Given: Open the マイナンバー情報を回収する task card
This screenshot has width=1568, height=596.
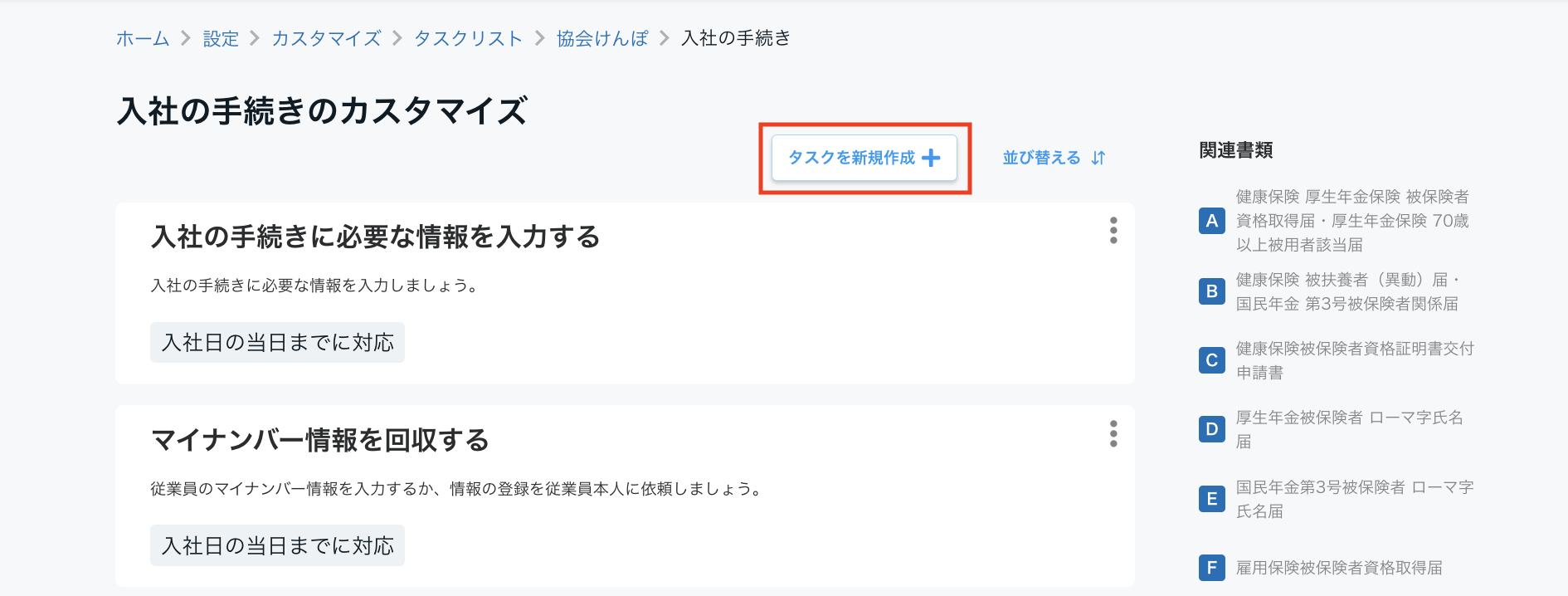Looking at the screenshot, I should [x=625, y=496].
